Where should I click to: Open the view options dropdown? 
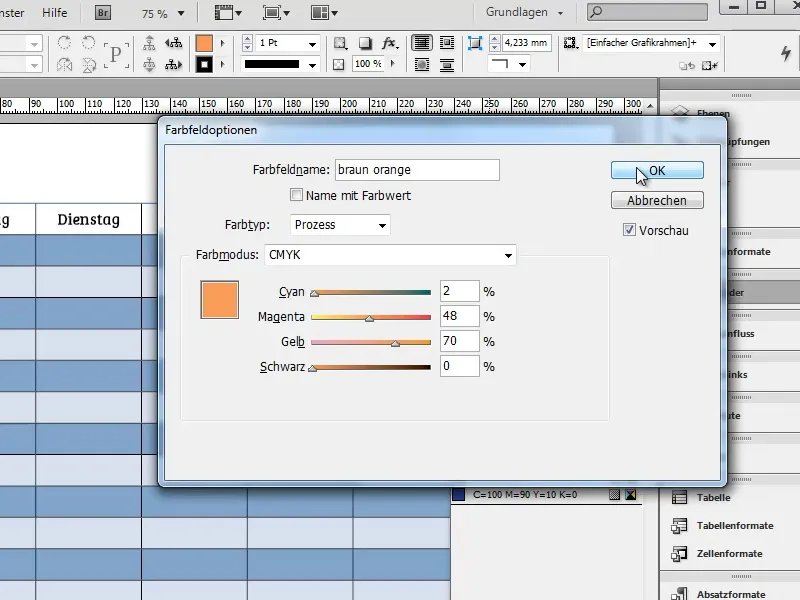click(228, 13)
